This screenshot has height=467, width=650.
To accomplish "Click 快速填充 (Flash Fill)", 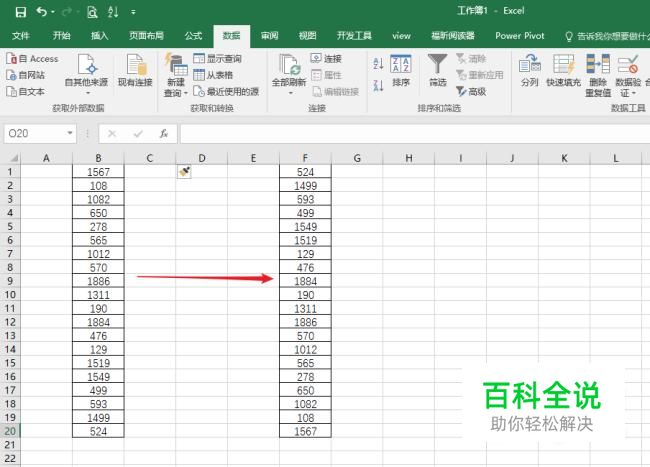I will pyautogui.click(x=563, y=70).
